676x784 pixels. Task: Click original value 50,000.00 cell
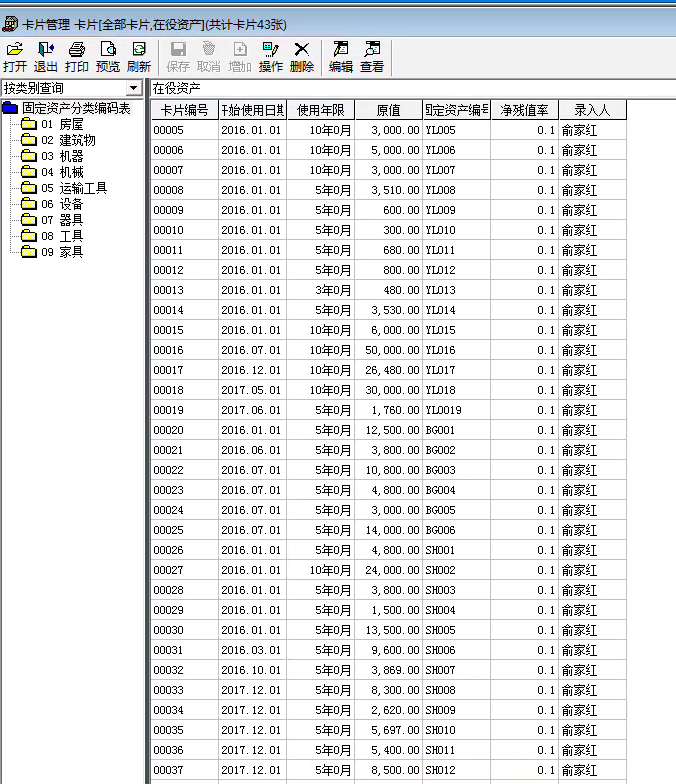(x=388, y=350)
